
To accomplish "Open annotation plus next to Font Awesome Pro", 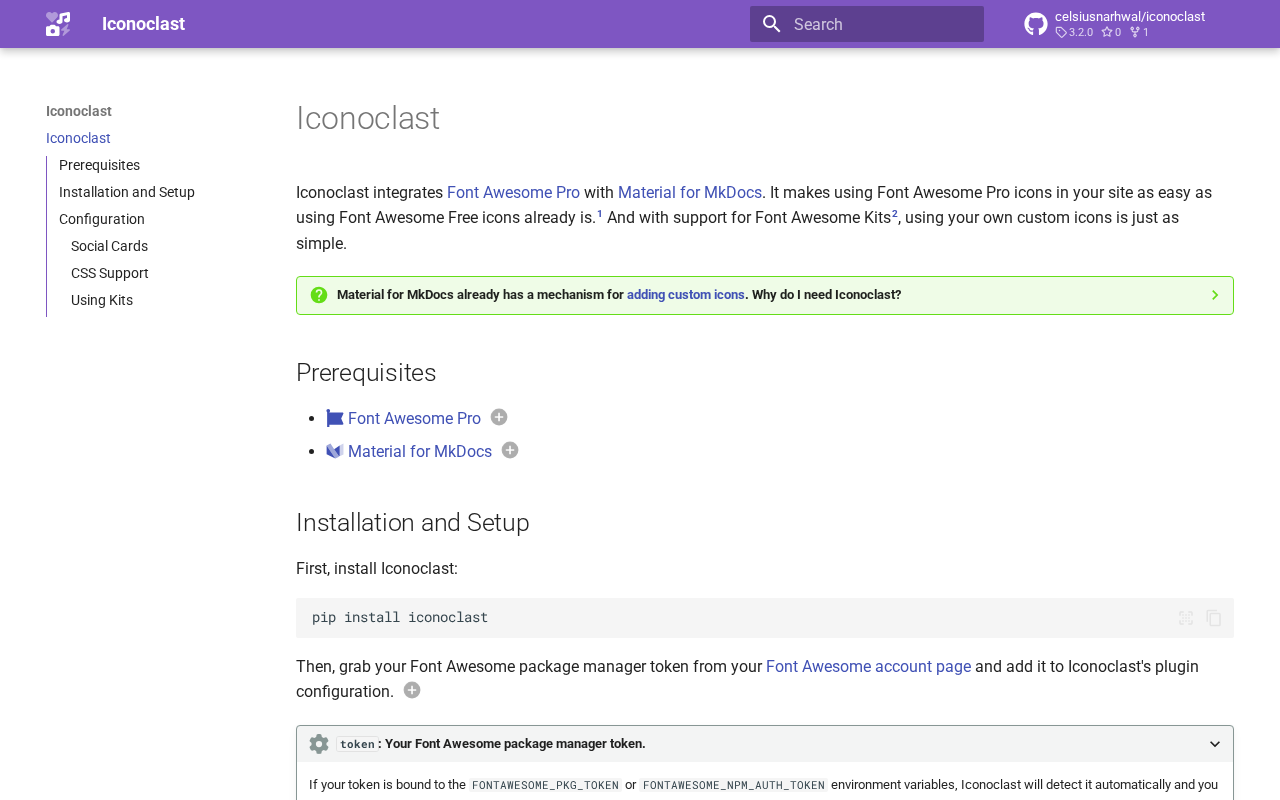I will pyautogui.click(x=499, y=417).
